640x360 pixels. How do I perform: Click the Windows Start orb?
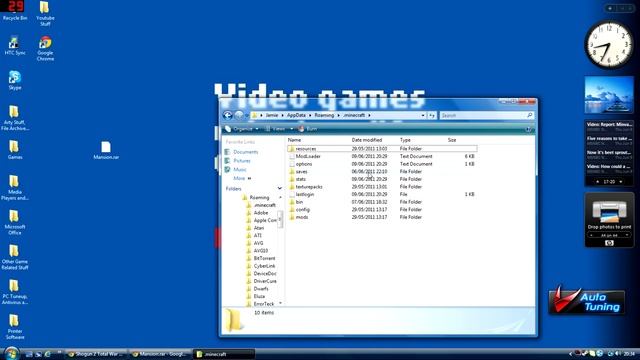pyautogui.click(x=11, y=353)
